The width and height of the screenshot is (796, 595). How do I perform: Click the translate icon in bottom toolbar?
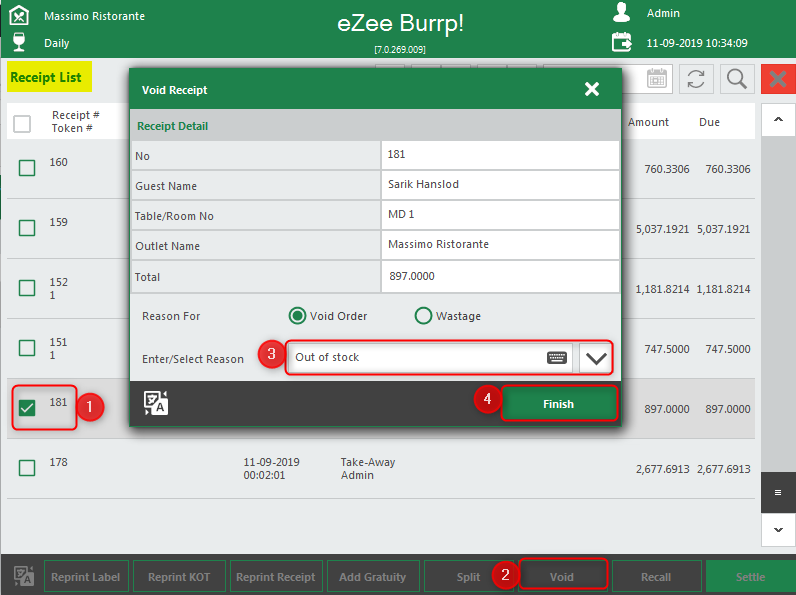[x=23, y=576]
